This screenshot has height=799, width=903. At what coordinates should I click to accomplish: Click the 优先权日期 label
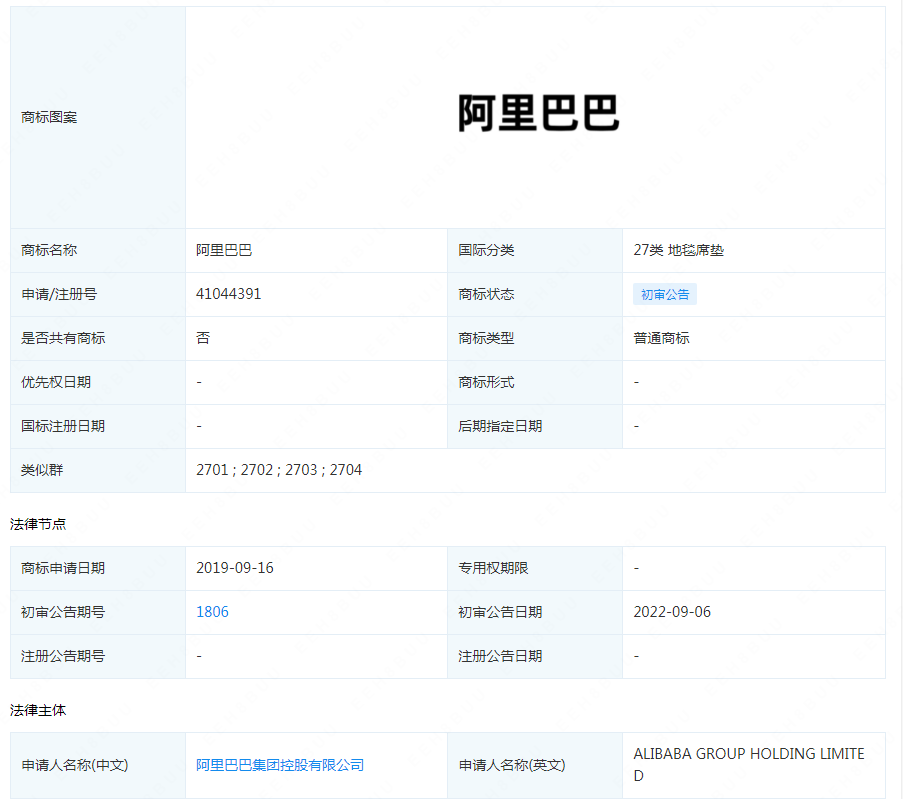coord(56,383)
